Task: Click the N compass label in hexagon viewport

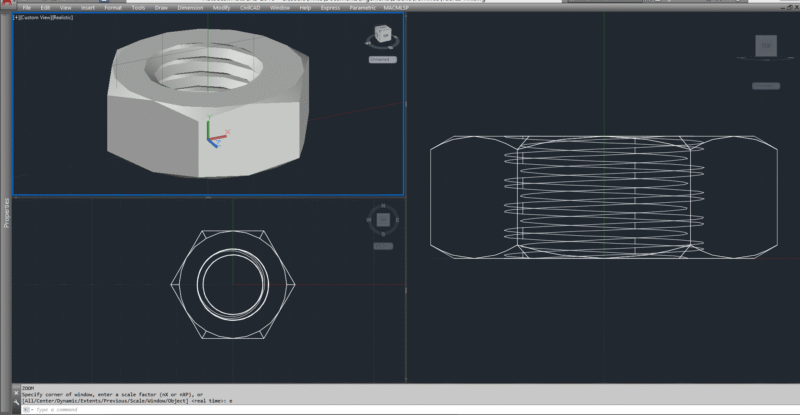Action: 383,206
